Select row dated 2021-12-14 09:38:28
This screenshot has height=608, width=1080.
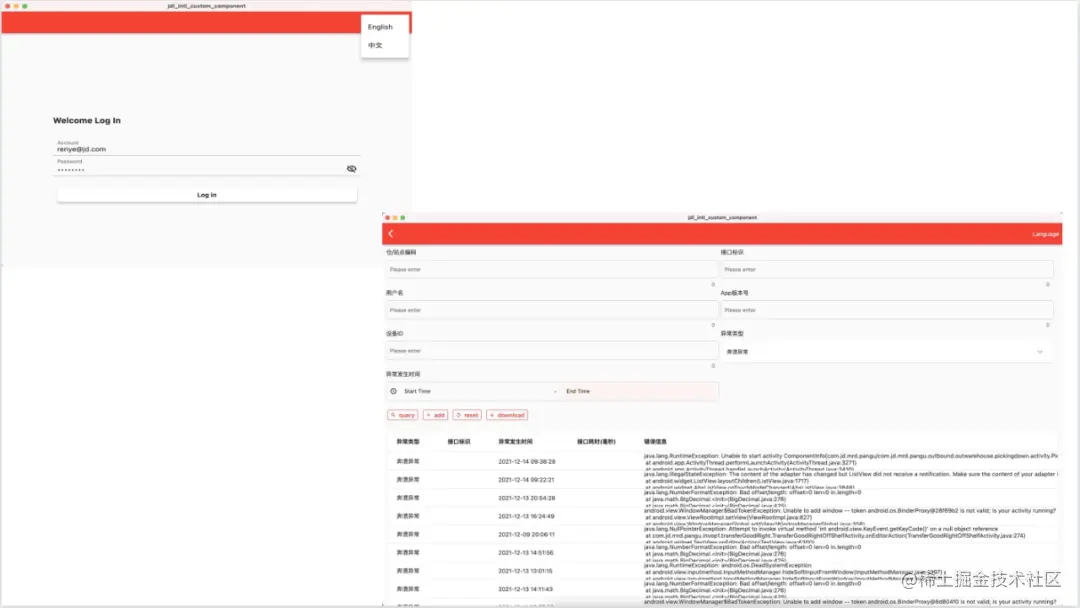pos(722,461)
